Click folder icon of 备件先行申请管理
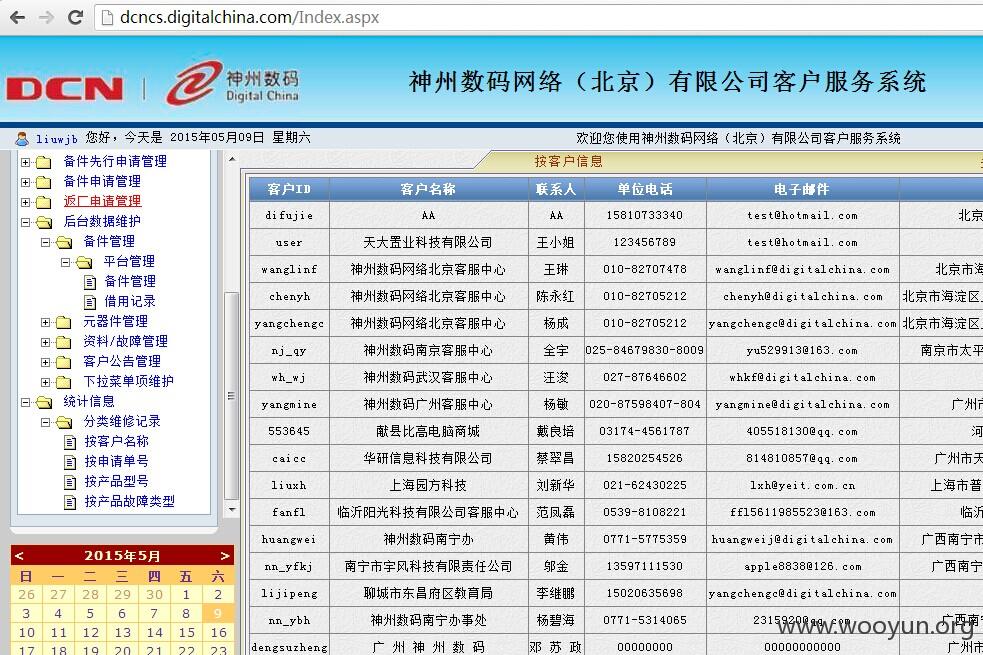Viewport: 983px width, 655px height. click(x=43, y=162)
